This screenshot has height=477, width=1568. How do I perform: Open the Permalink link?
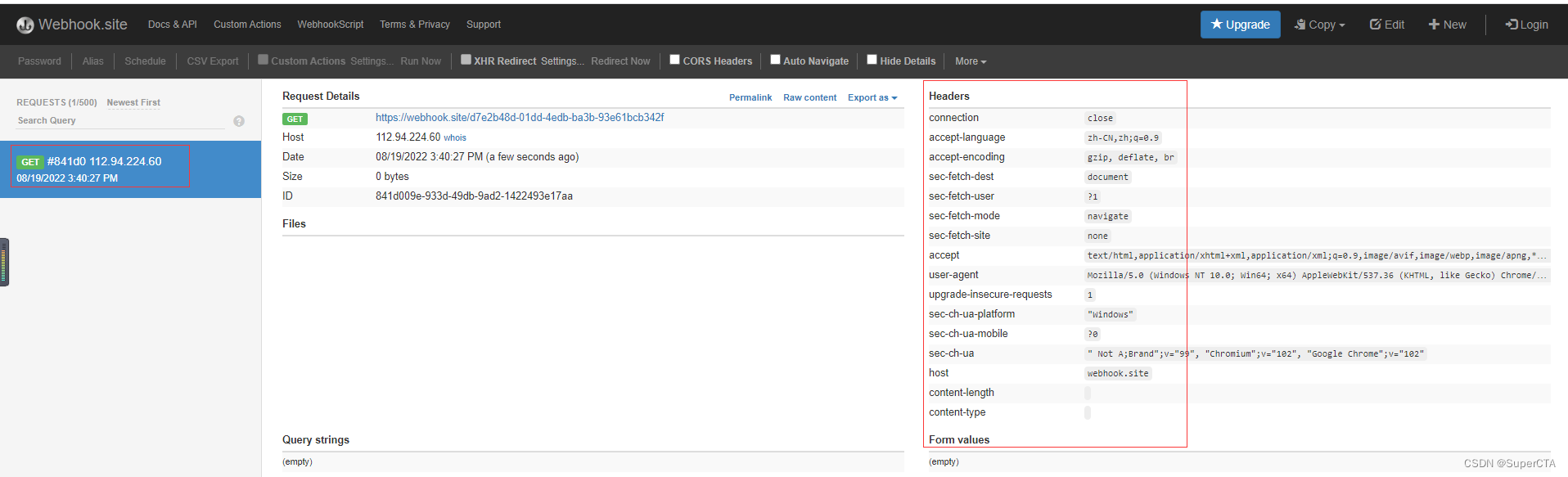pyautogui.click(x=750, y=97)
